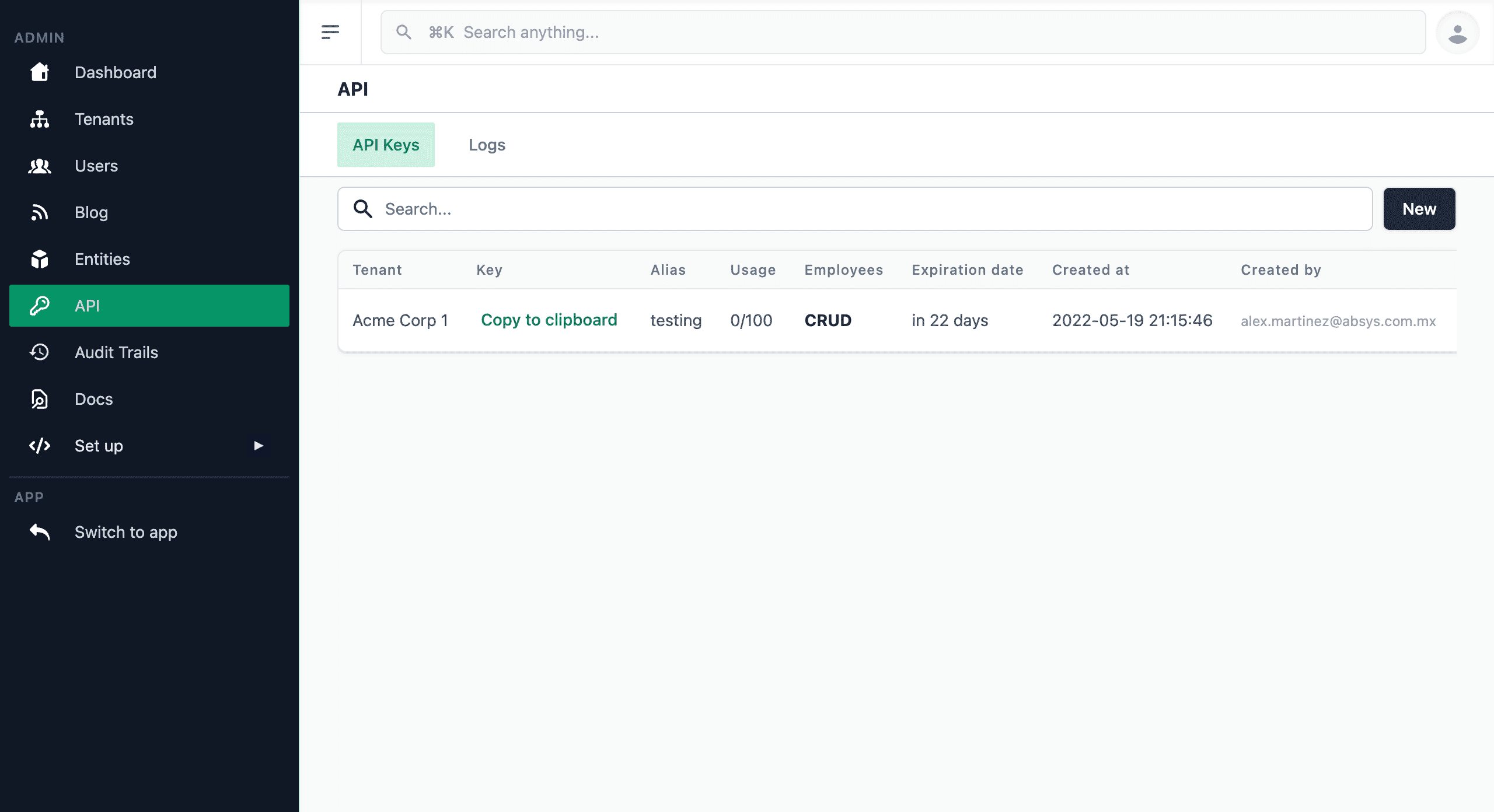This screenshot has height=812, width=1494.
Task: Focus the API keys Search field
Action: (x=855, y=209)
